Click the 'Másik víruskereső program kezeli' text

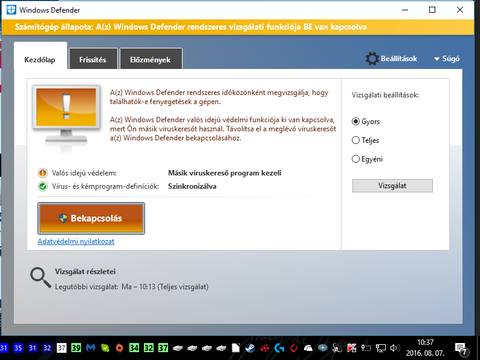225,173
